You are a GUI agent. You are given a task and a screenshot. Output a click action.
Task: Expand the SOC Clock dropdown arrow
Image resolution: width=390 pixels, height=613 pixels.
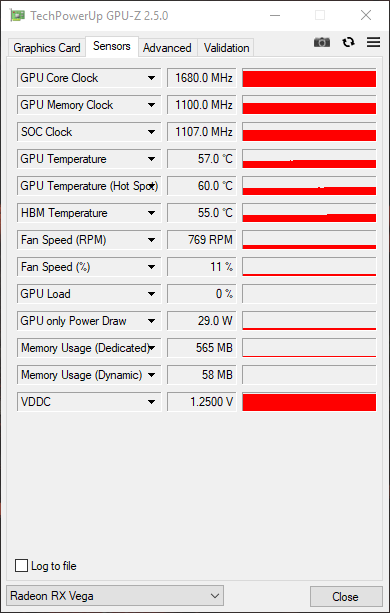152,132
